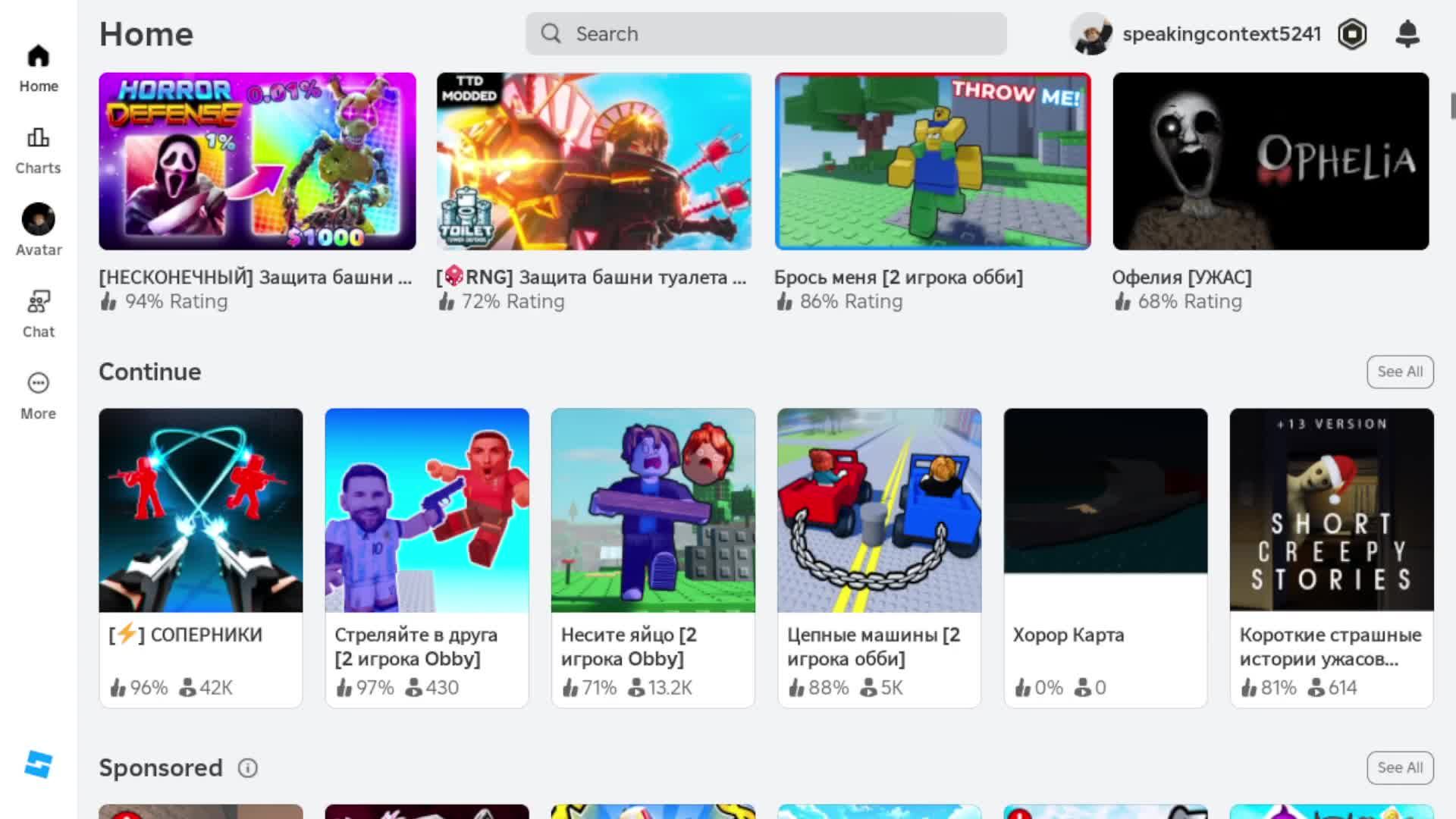Click the search magnifier icon
The width and height of the screenshot is (1456, 819).
coord(551,34)
